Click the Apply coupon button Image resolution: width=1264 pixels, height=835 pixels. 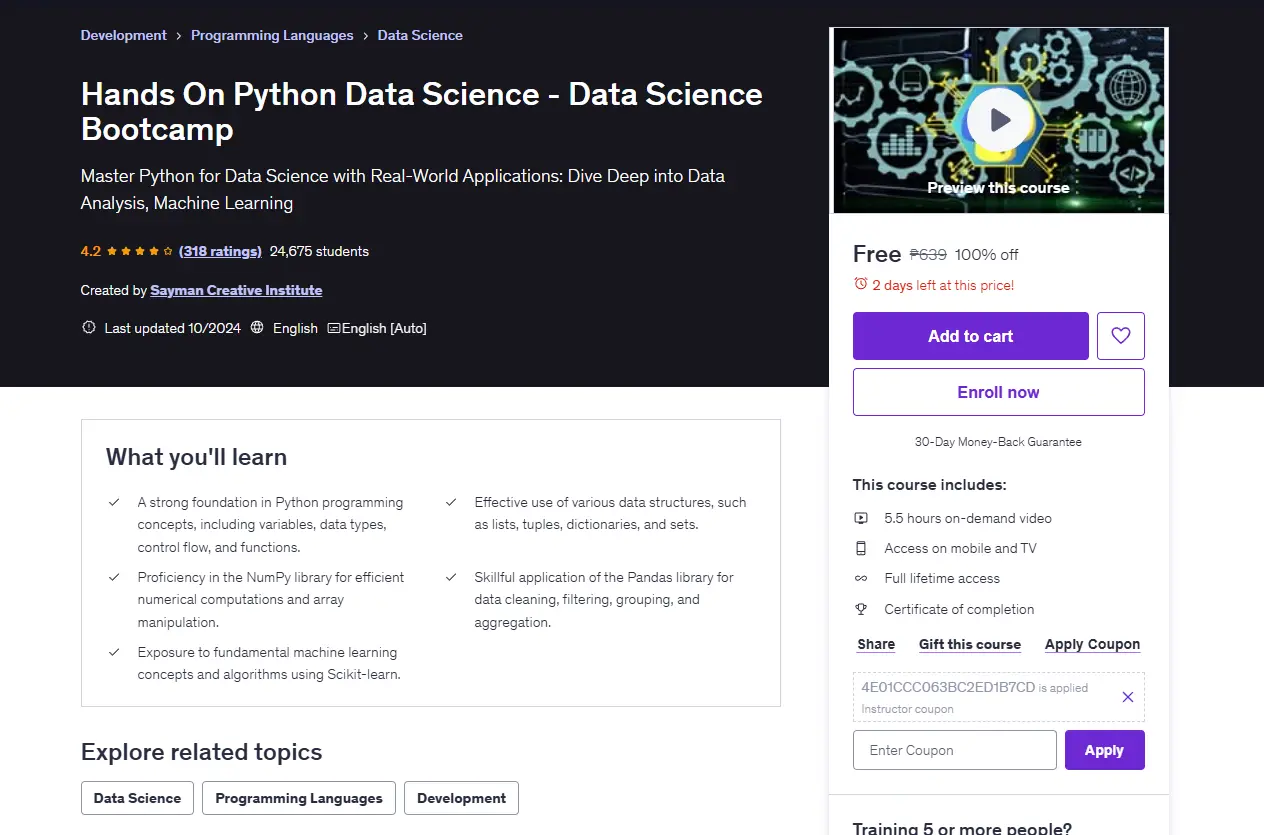click(x=1105, y=750)
